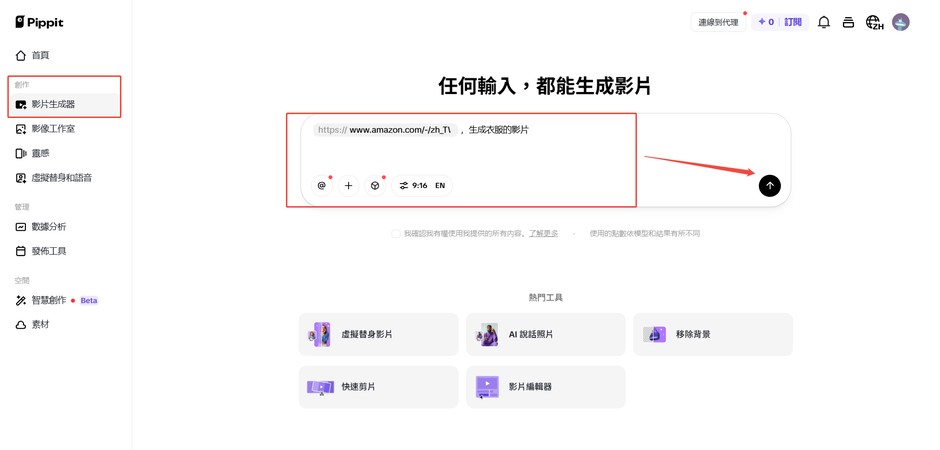Click the 影片編輯器 thumbnail image
940x450 pixels.
click(487, 387)
